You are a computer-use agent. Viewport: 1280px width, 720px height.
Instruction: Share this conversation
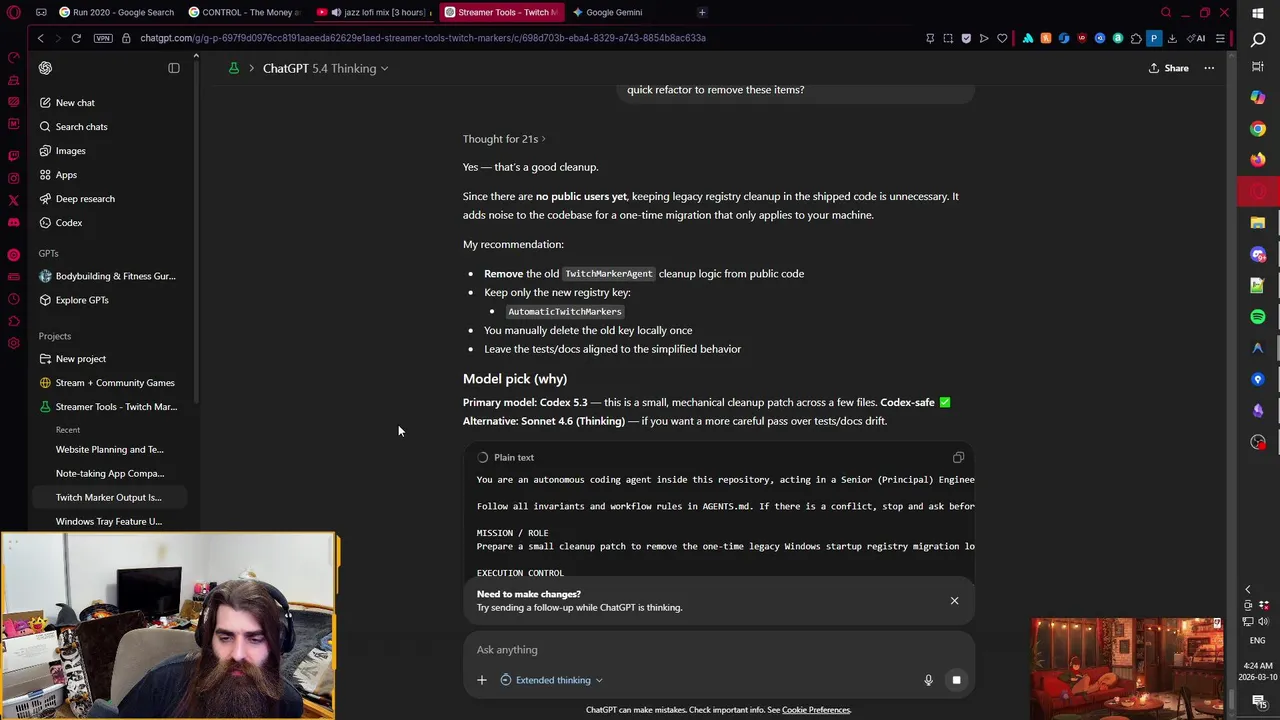point(1168,68)
